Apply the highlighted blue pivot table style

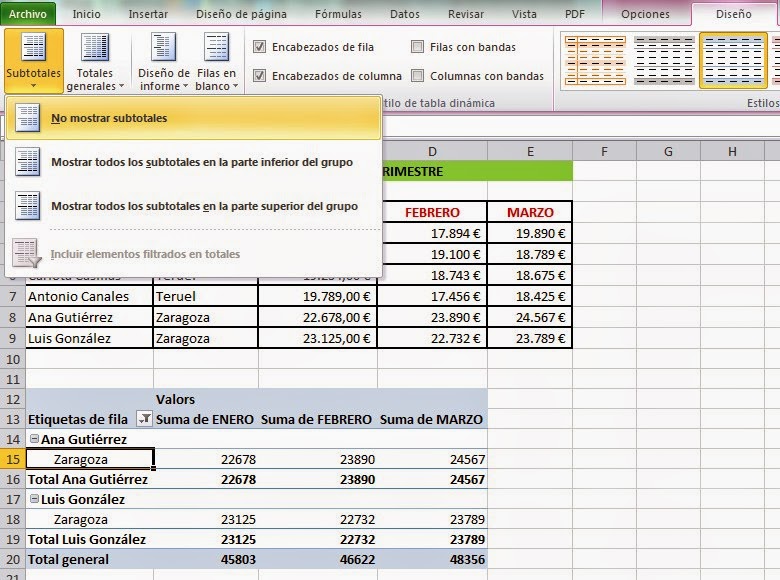point(733,60)
